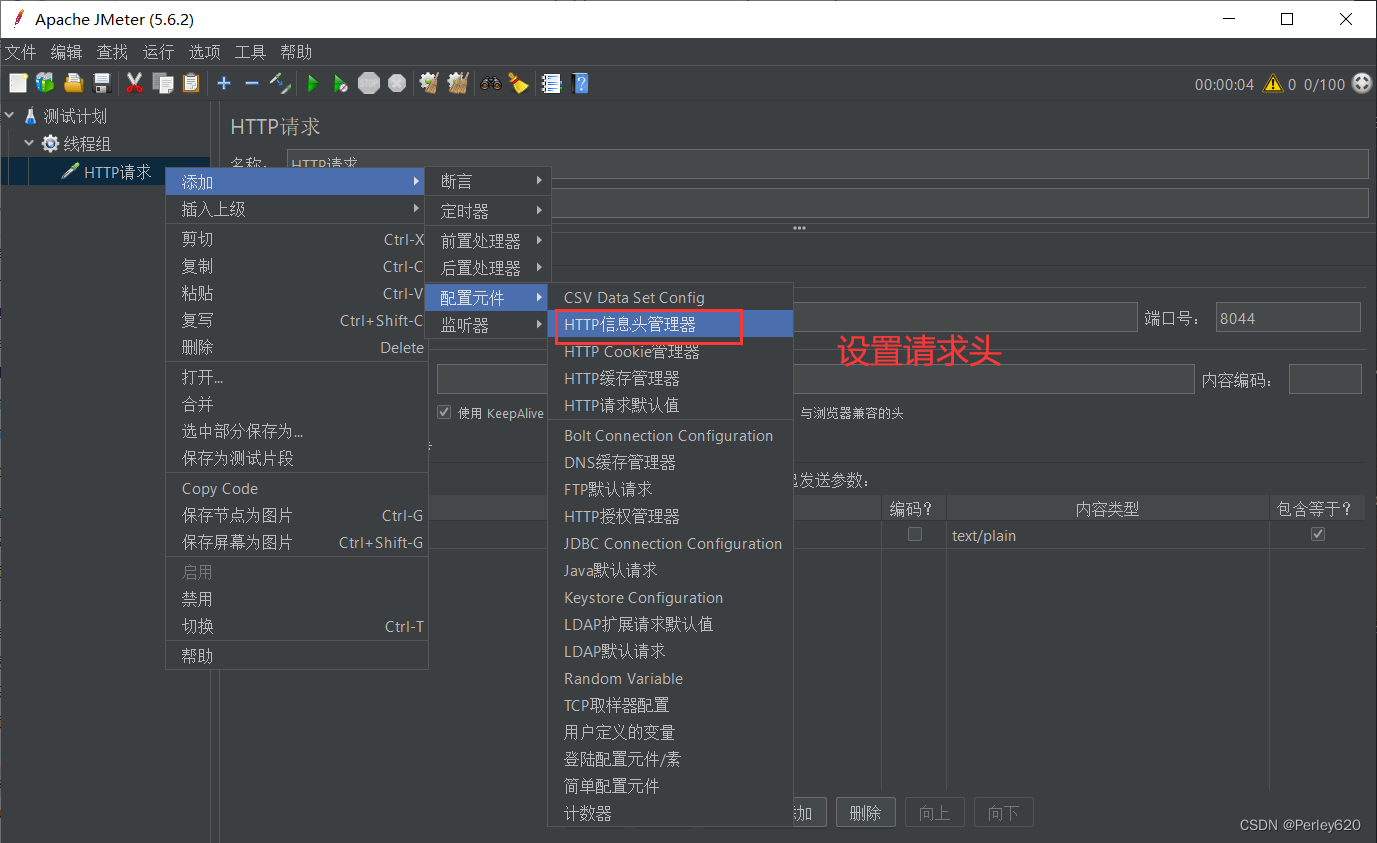This screenshot has width=1377, height=843.
Task: Click the Shutdown round X icon
Action: pyautogui.click(x=397, y=83)
